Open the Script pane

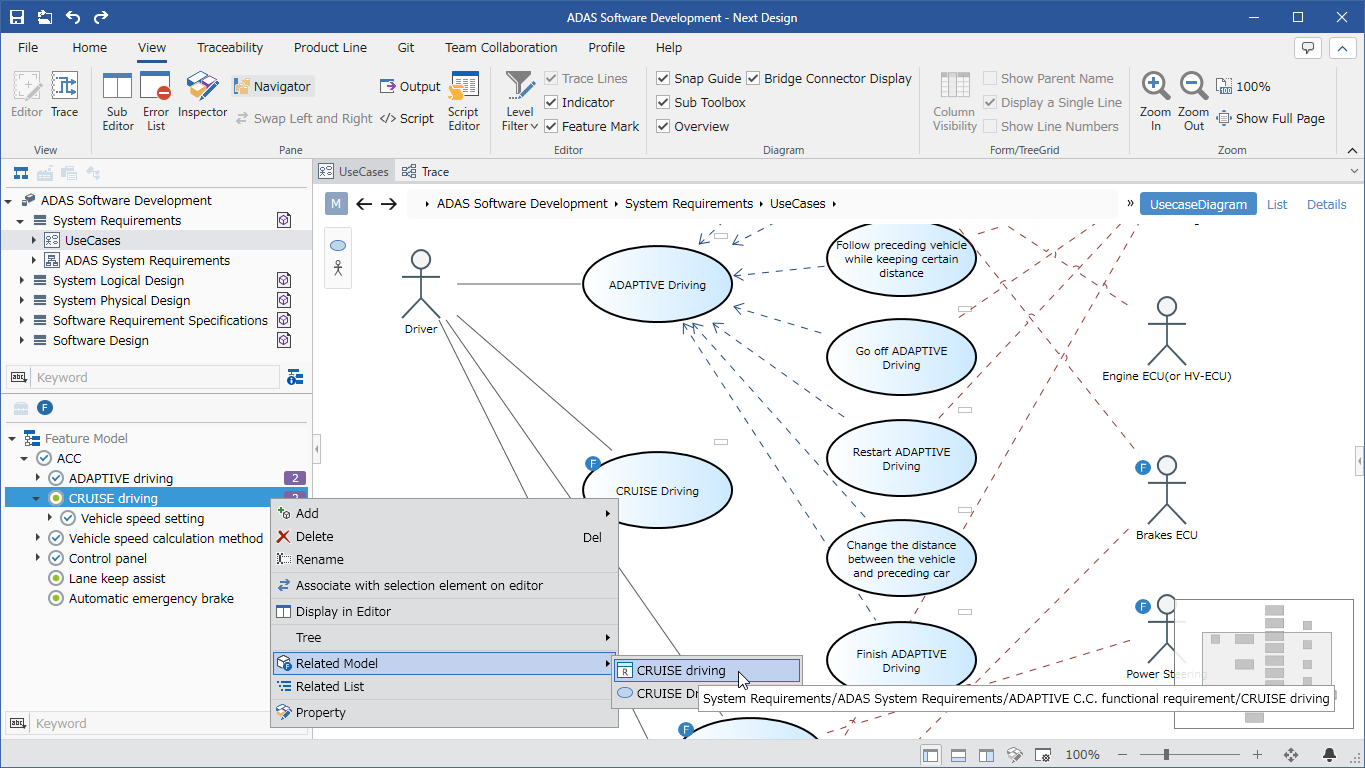pyautogui.click(x=407, y=118)
